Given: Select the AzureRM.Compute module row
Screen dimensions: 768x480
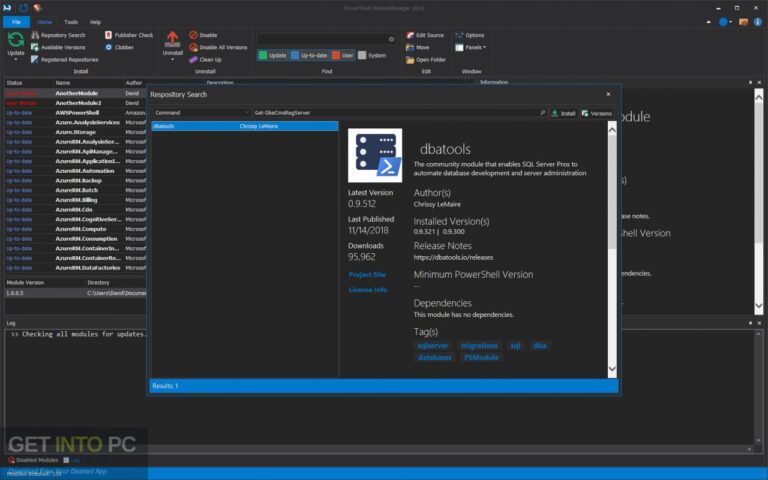Looking at the screenshot, I should pos(76,229).
